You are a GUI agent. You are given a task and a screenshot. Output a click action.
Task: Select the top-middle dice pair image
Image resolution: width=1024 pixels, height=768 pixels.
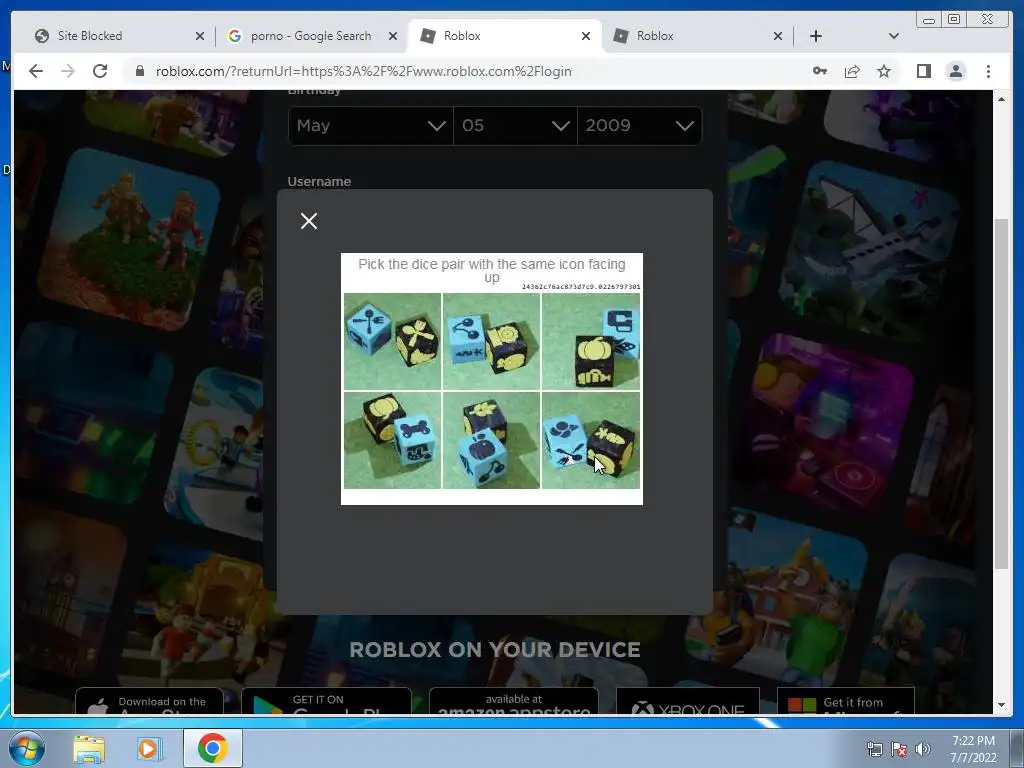(x=491, y=341)
